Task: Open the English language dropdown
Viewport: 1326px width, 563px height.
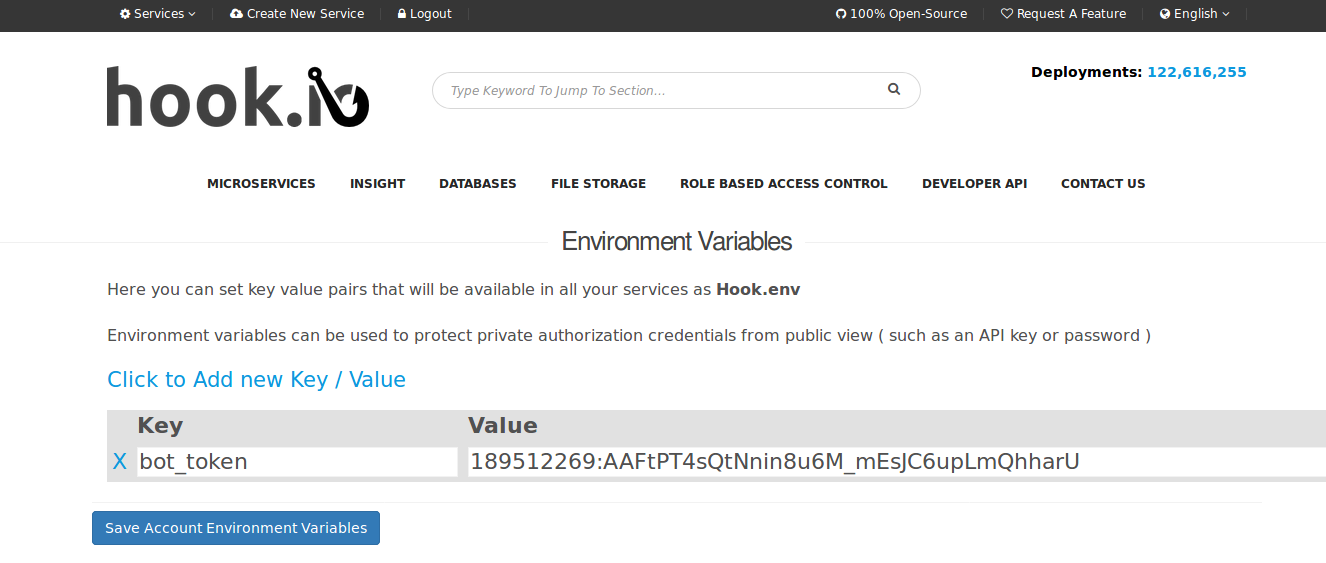Action: (x=1195, y=14)
